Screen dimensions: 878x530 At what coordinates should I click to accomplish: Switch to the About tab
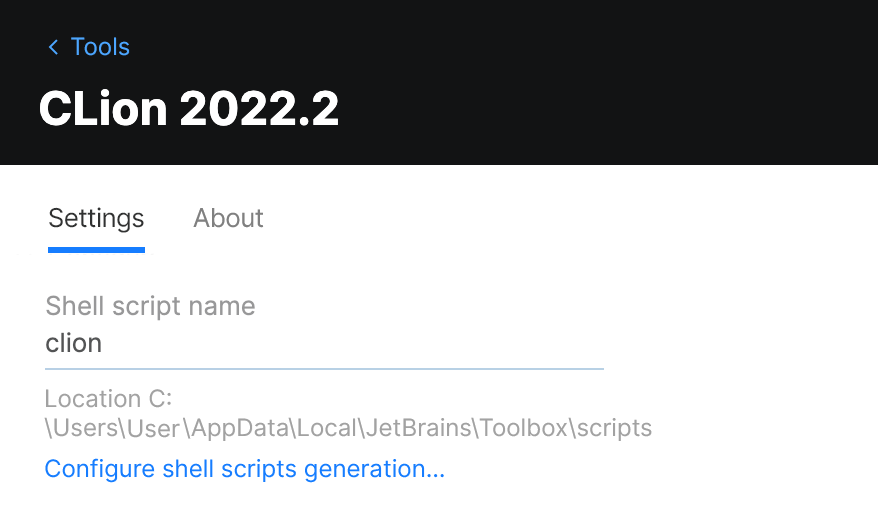tap(228, 218)
